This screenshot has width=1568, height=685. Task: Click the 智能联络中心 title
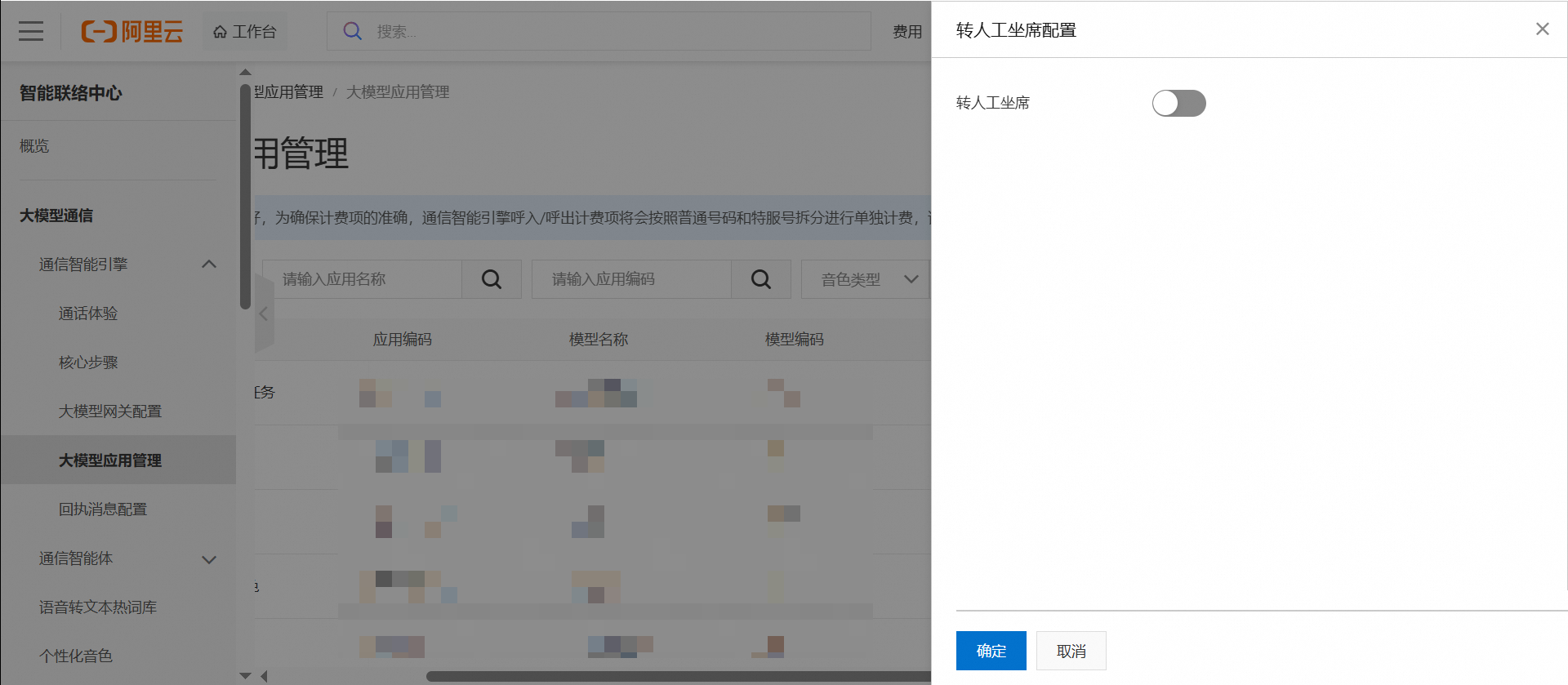(71, 93)
